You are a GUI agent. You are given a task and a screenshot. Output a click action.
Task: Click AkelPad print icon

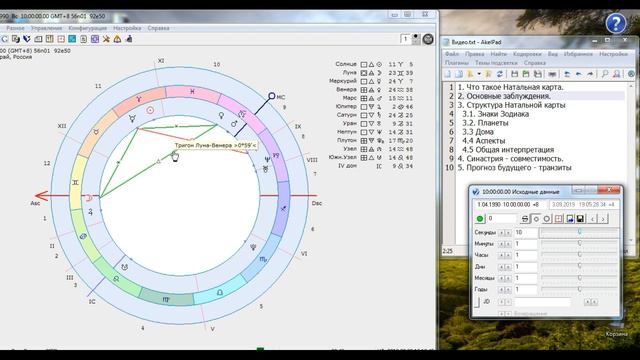click(552, 74)
